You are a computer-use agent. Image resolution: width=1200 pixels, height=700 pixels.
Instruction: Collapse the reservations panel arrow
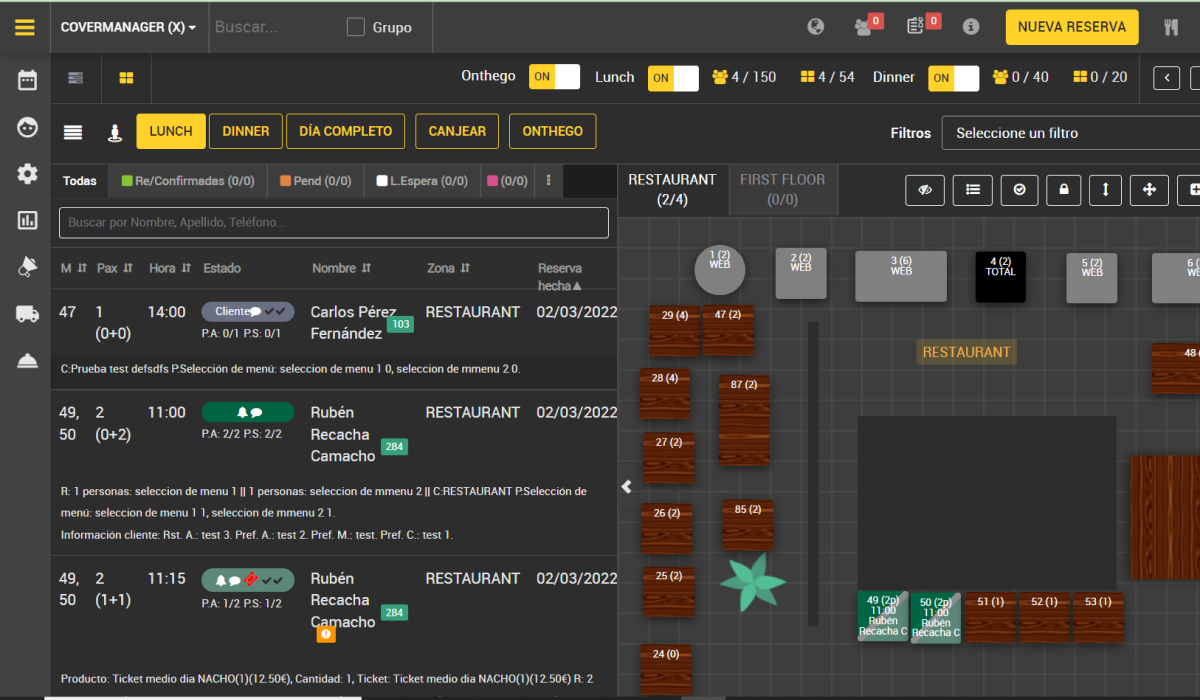(x=627, y=487)
